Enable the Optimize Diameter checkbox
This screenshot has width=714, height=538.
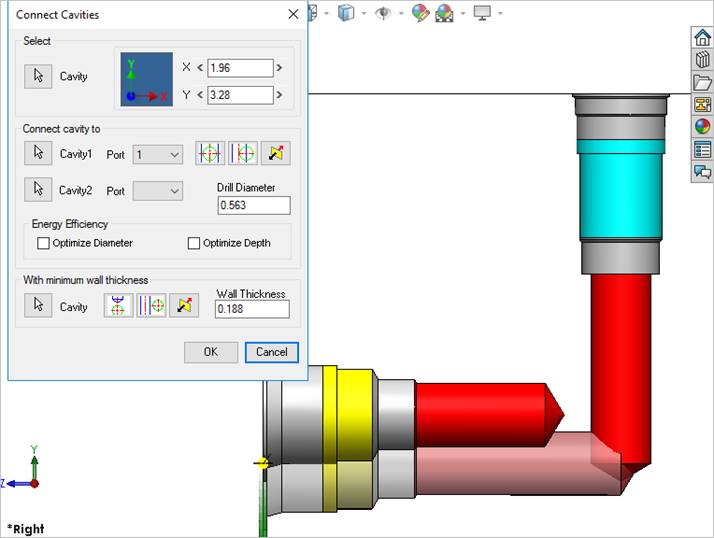point(43,243)
